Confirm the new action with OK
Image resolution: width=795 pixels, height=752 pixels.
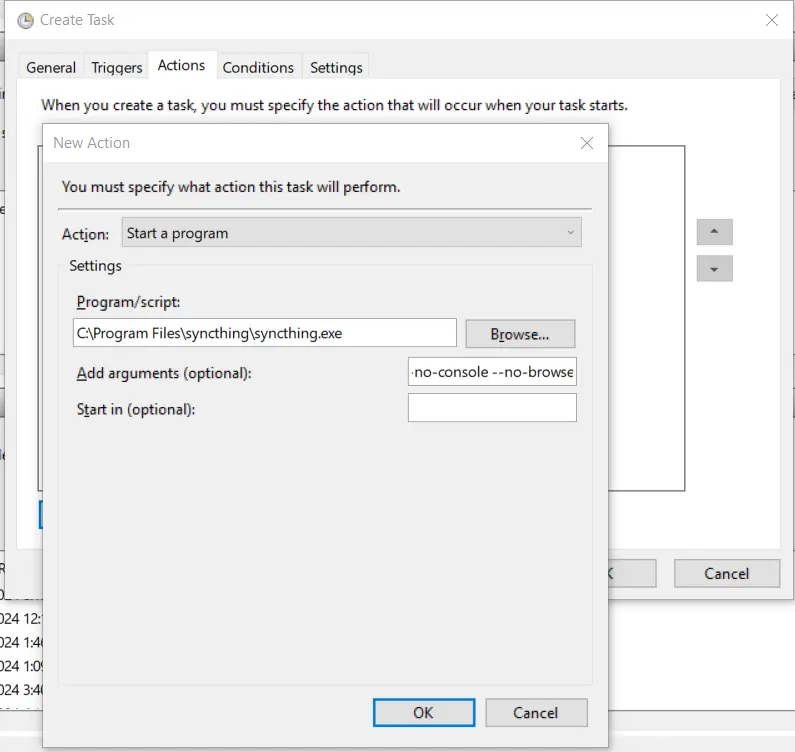pyautogui.click(x=423, y=712)
